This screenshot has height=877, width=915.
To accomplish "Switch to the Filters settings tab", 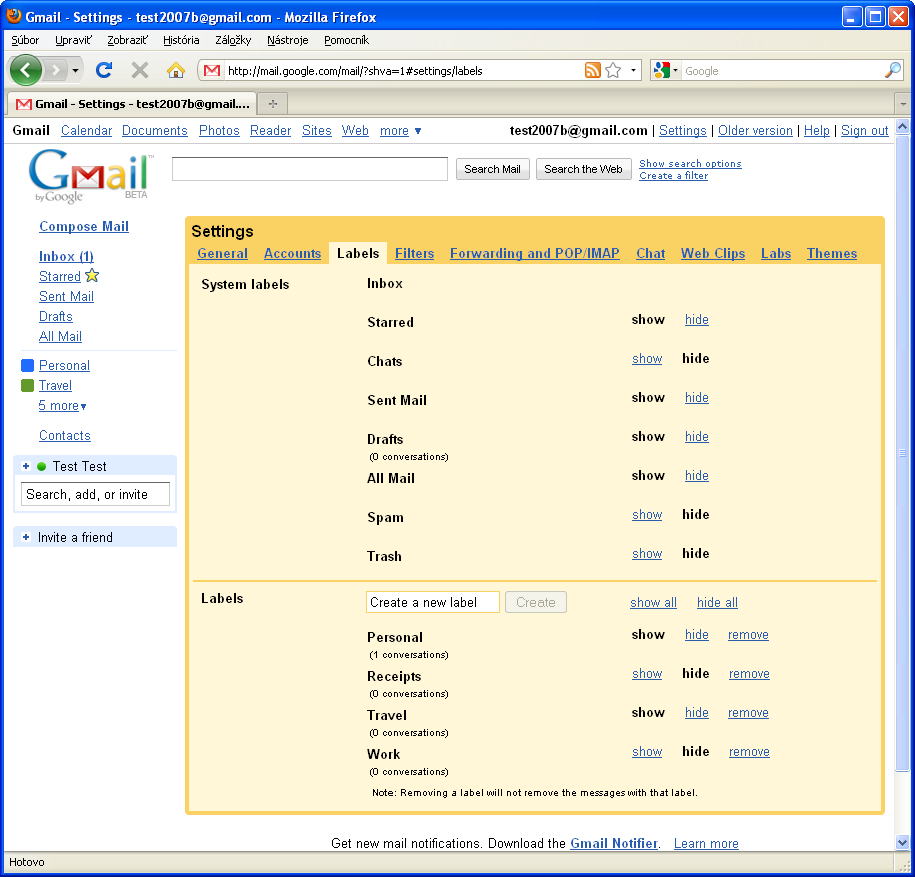I will pyautogui.click(x=414, y=253).
